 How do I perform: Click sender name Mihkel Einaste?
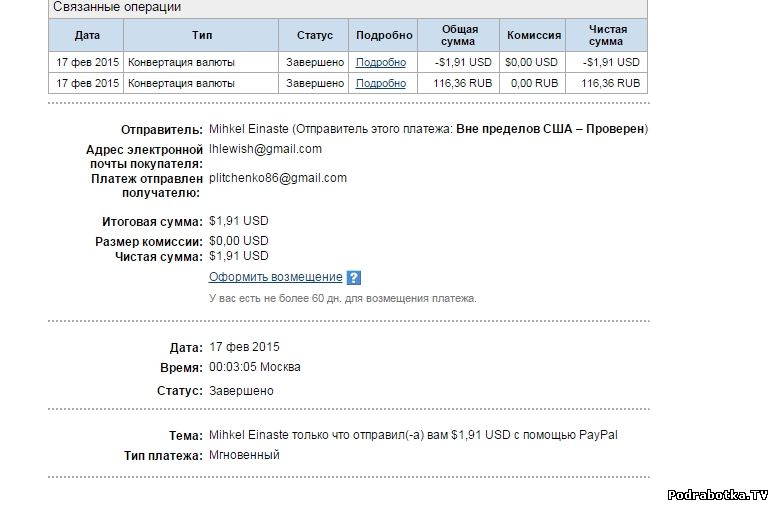point(249,129)
